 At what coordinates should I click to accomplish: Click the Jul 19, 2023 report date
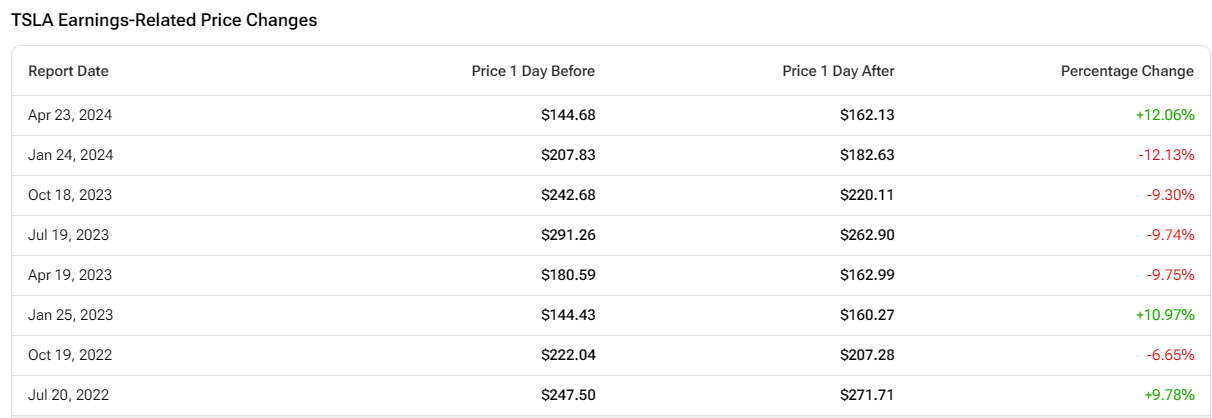[x=69, y=235]
